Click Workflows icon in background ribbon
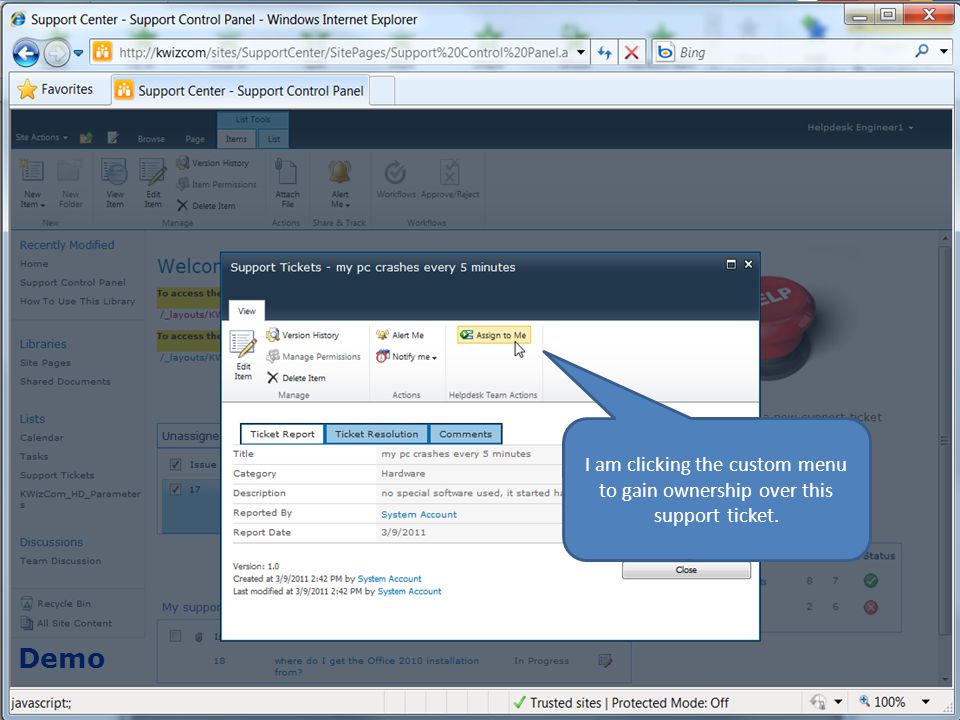960x720 pixels. (396, 180)
